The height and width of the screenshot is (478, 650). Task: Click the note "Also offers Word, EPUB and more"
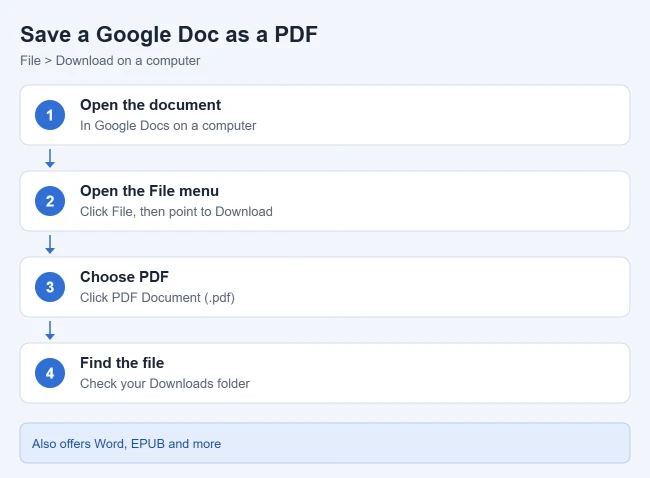point(325,443)
